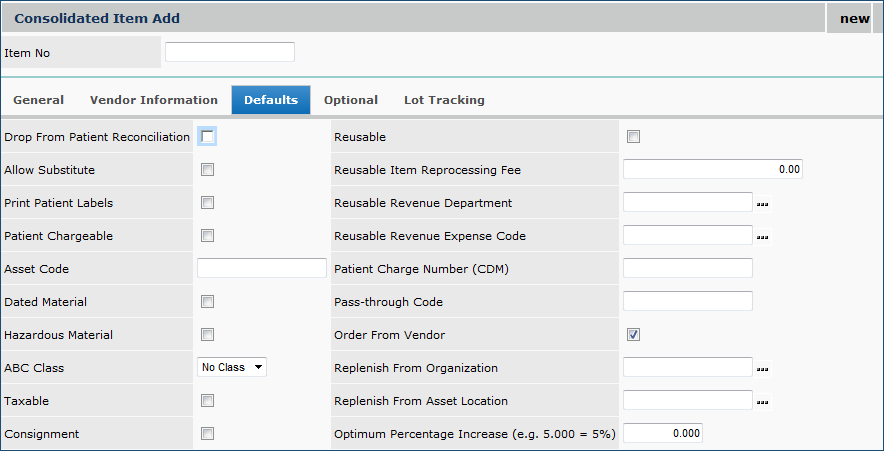Viewport: 884px width, 451px height.
Task: Check the Allow Substitute box
Action: (208, 170)
